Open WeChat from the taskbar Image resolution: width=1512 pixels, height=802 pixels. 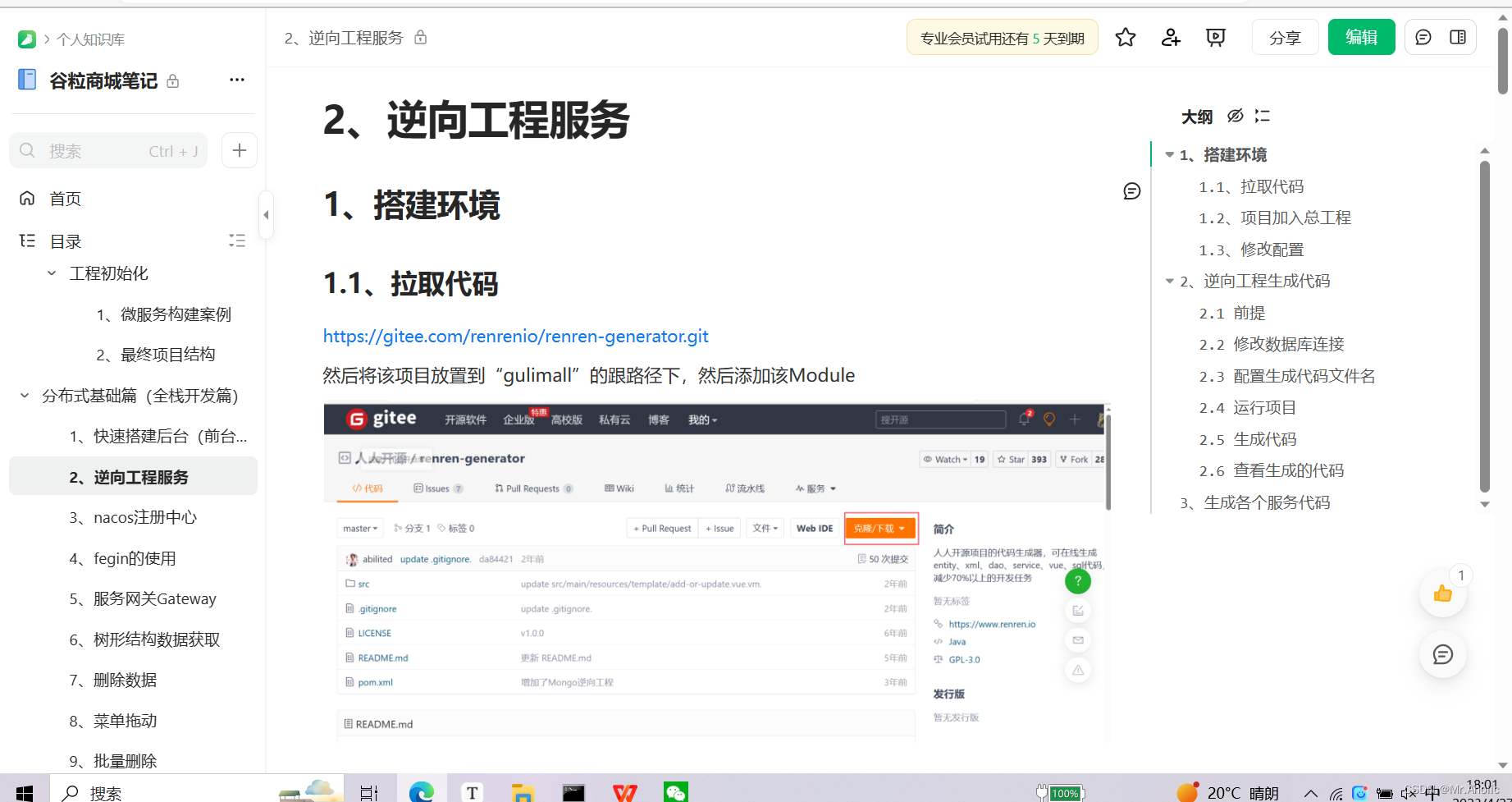[675, 791]
